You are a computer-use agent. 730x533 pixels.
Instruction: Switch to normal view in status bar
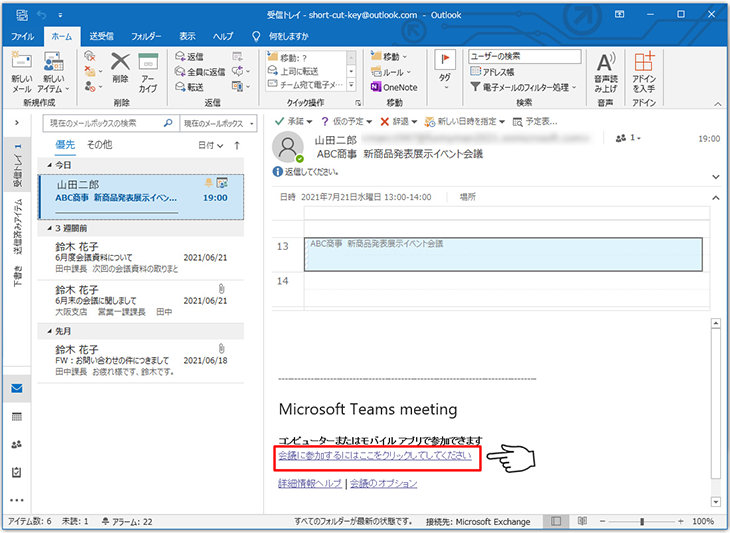click(556, 521)
